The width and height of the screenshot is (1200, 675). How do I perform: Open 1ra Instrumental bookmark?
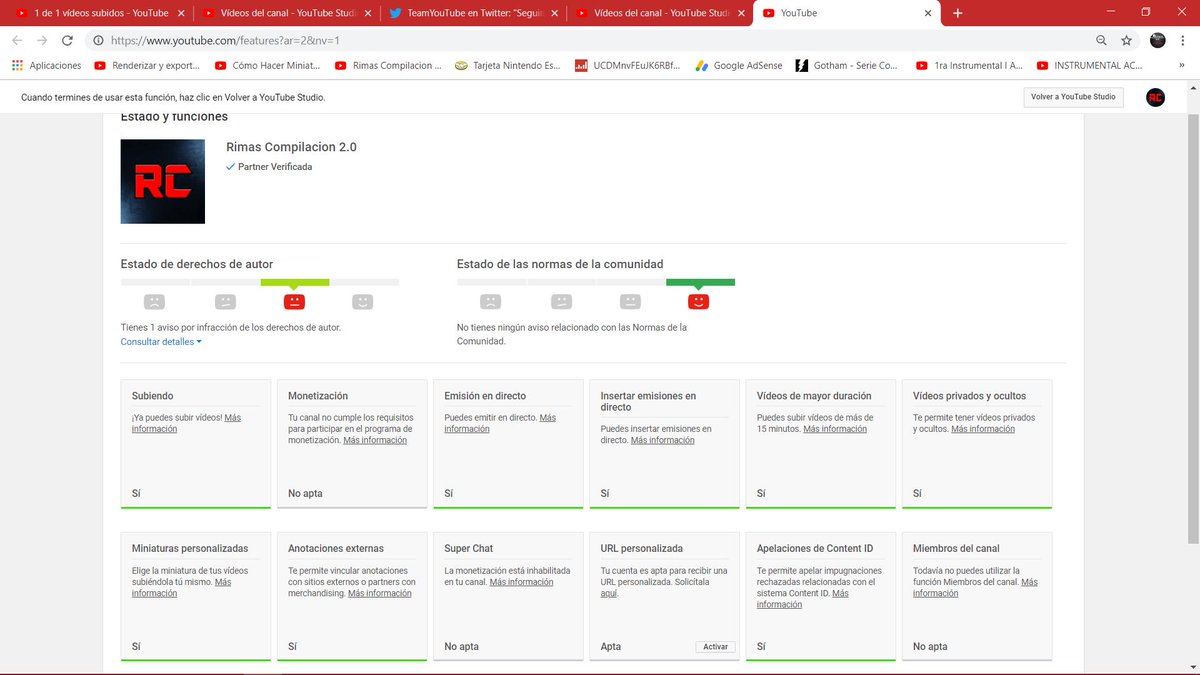(969, 66)
